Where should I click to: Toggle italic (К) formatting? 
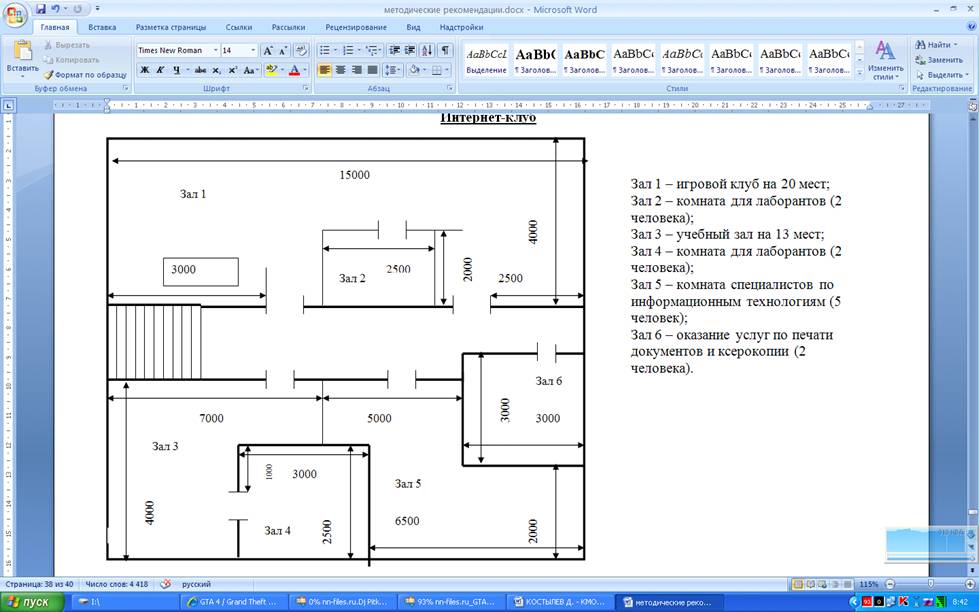pyautogui.click(x=160, y=70)
